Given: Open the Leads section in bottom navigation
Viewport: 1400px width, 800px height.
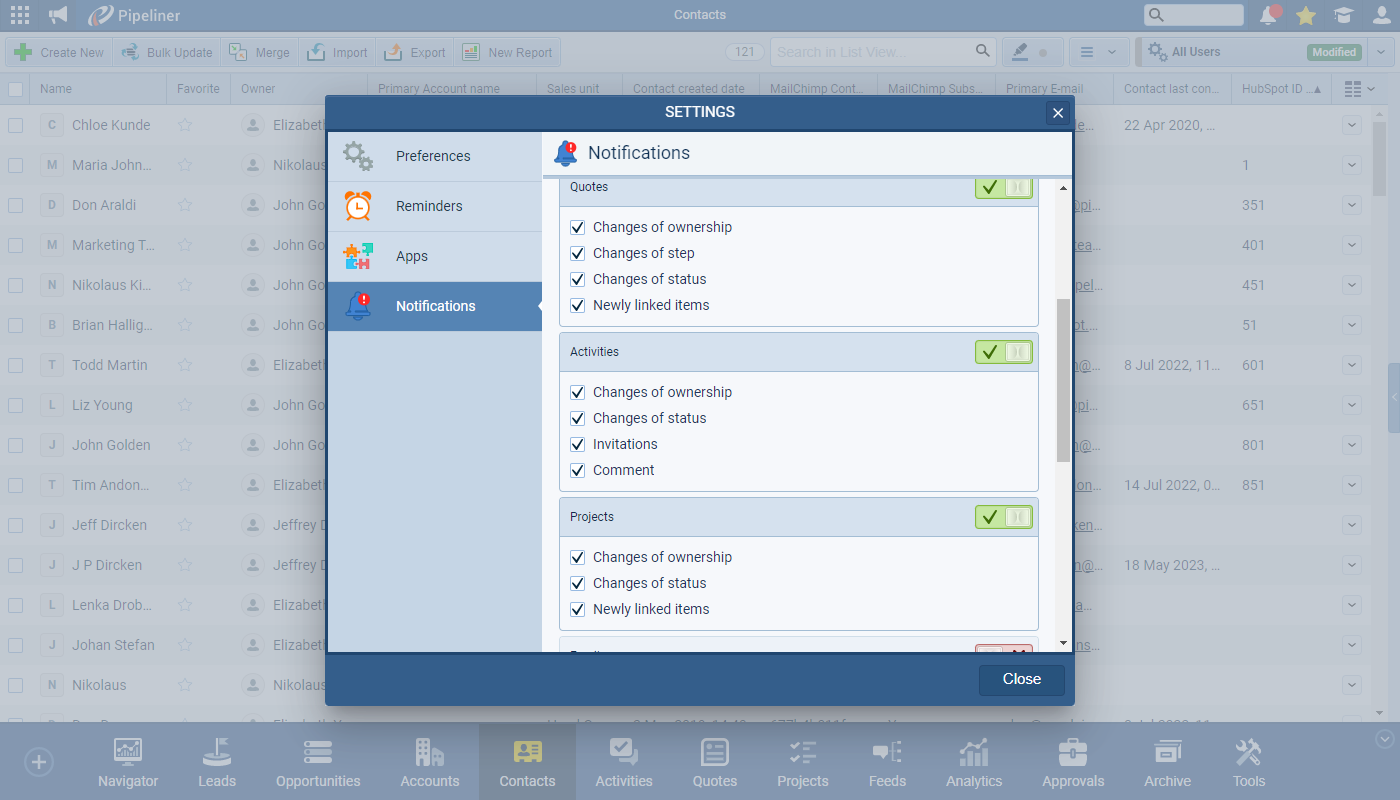Looking at the screenshot, I should [x=217, y=763].
